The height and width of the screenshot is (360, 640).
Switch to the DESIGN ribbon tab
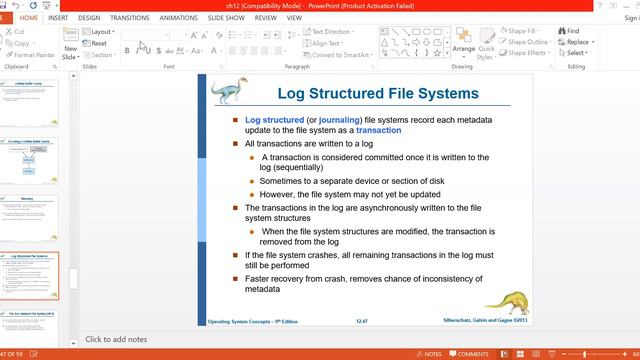coord(89,18)
